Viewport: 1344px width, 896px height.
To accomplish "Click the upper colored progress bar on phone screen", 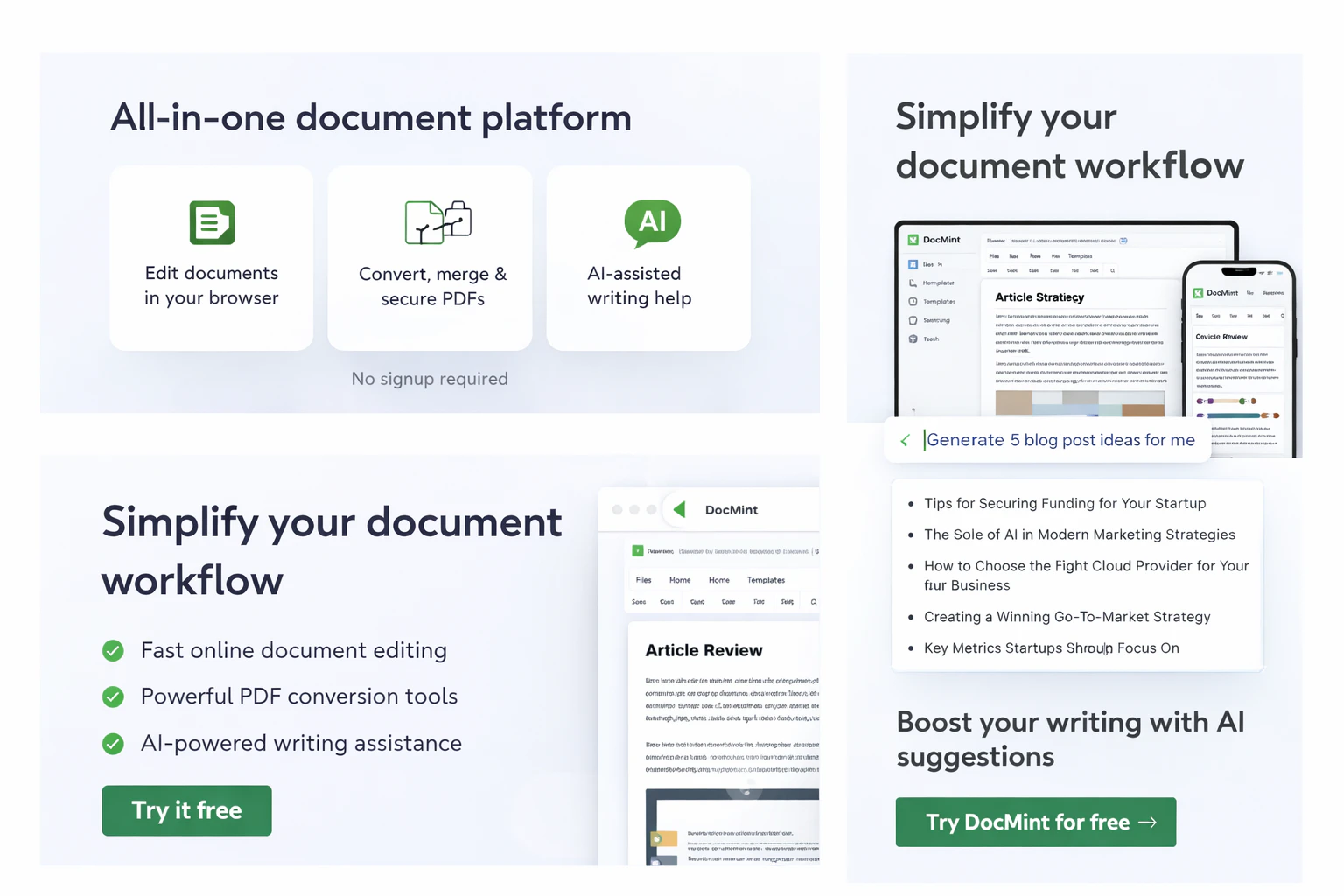I will pos(1226,401).
